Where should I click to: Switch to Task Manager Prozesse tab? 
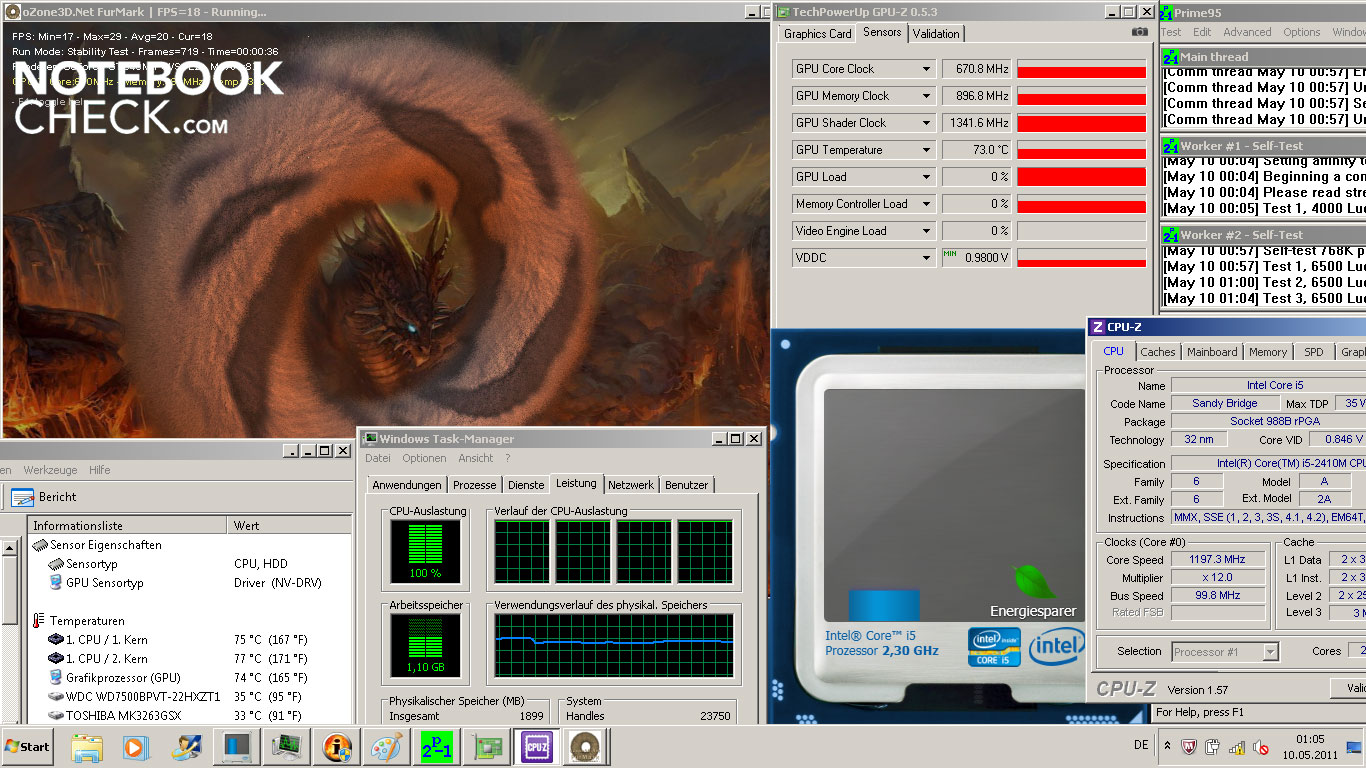tap(474, 485)
